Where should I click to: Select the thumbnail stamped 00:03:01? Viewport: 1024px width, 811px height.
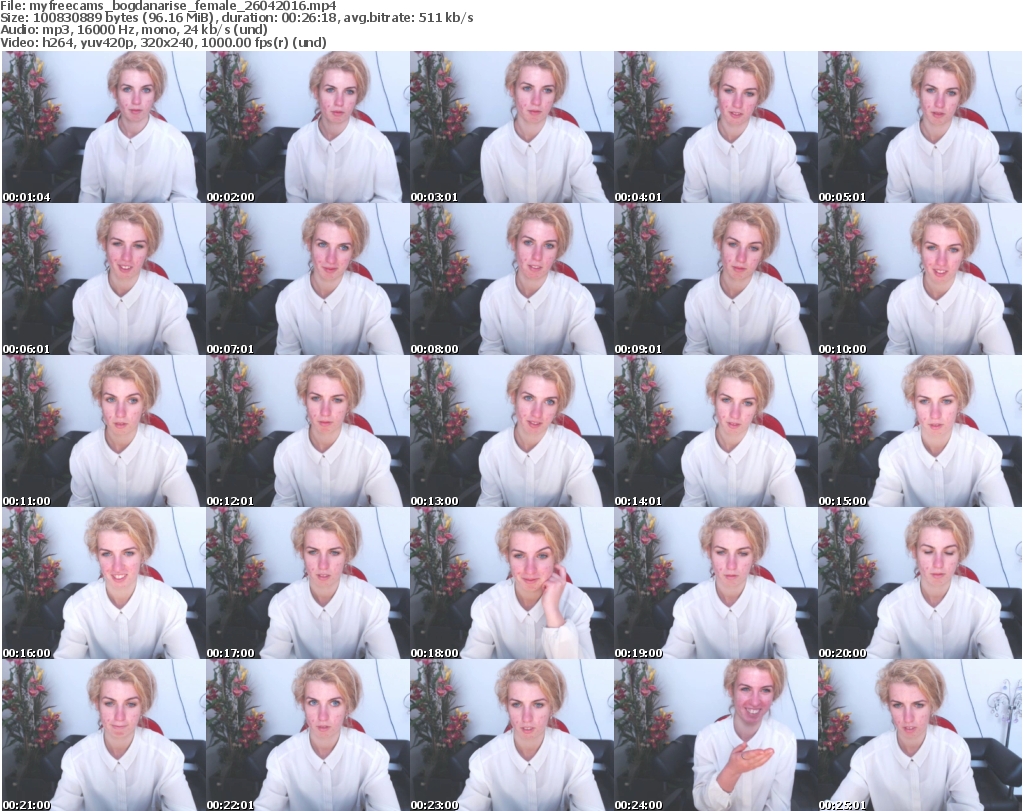point(511,127)
